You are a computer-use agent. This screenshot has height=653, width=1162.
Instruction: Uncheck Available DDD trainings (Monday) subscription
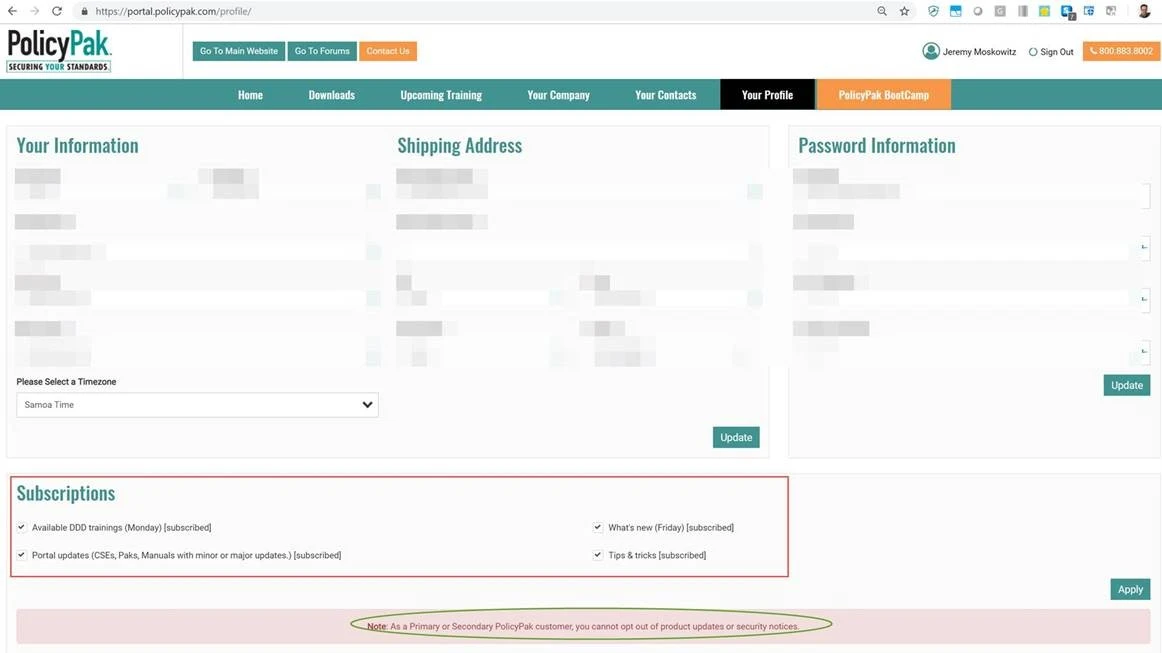[22, 527]
